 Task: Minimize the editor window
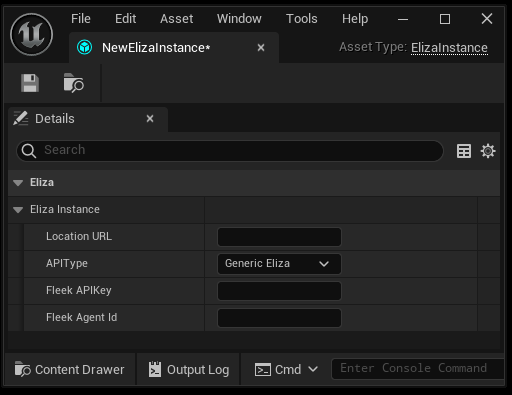pyautogui.click(x=403, y=19)
